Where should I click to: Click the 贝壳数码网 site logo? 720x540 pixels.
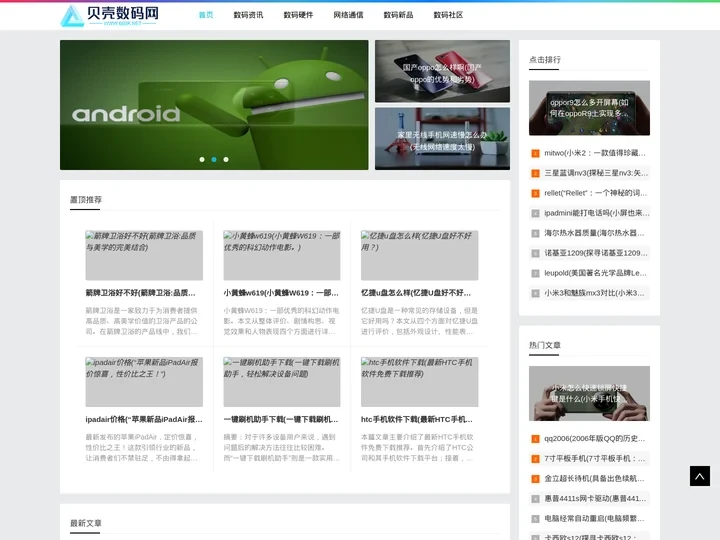[110, 15]
